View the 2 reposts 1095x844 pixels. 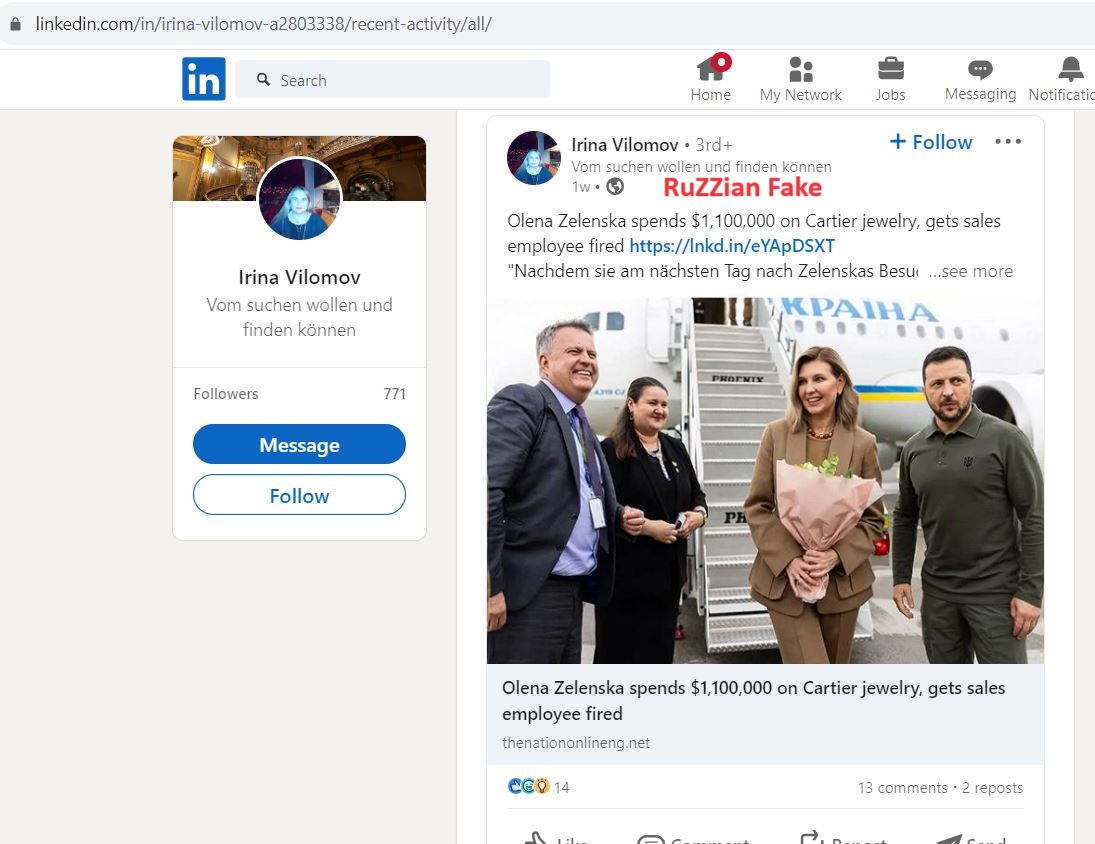tap(992, 787)
